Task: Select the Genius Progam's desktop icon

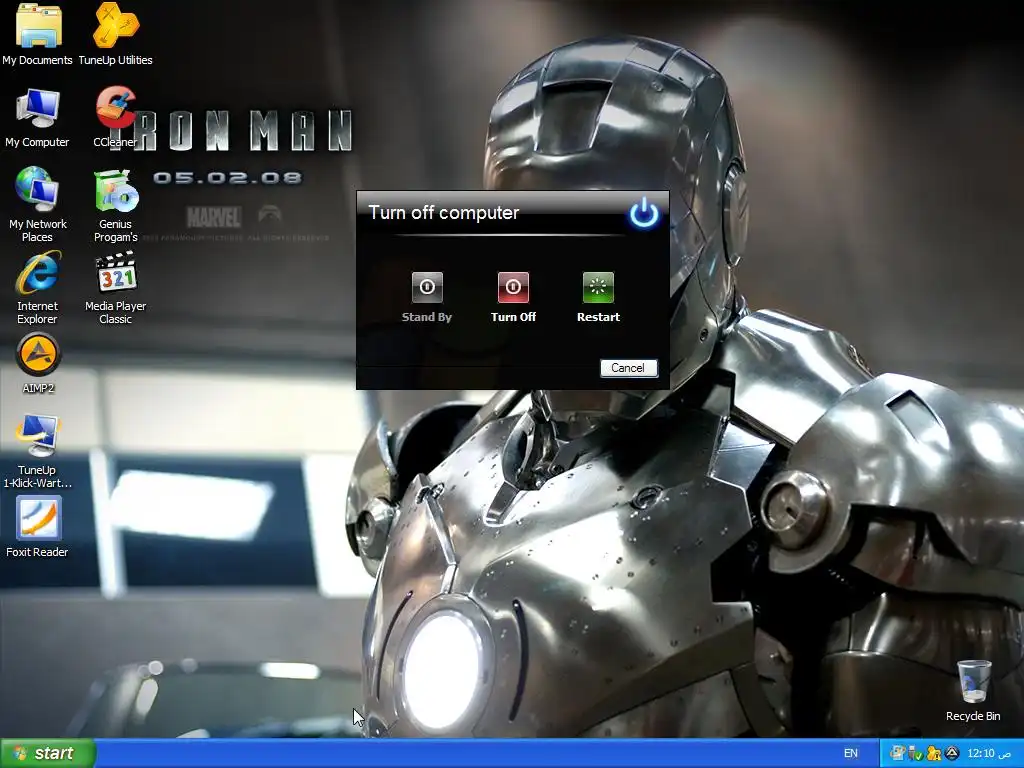Action: pyautogui.click(x=116, y=206)
